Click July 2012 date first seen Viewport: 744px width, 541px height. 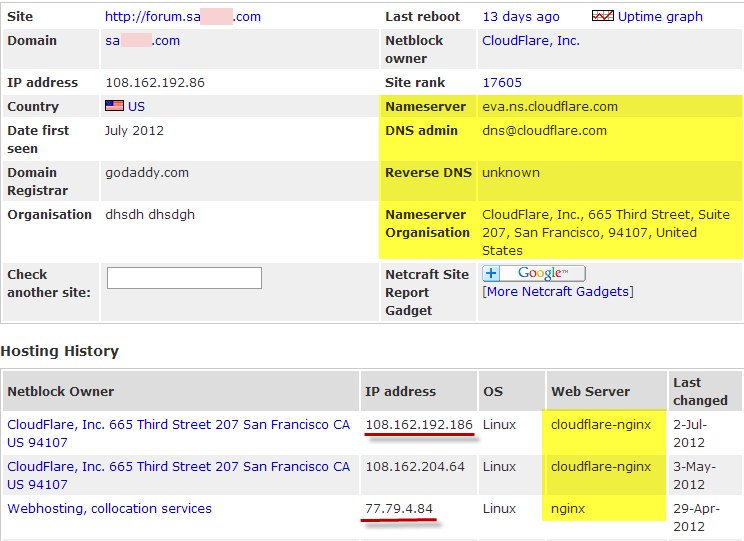134,131
